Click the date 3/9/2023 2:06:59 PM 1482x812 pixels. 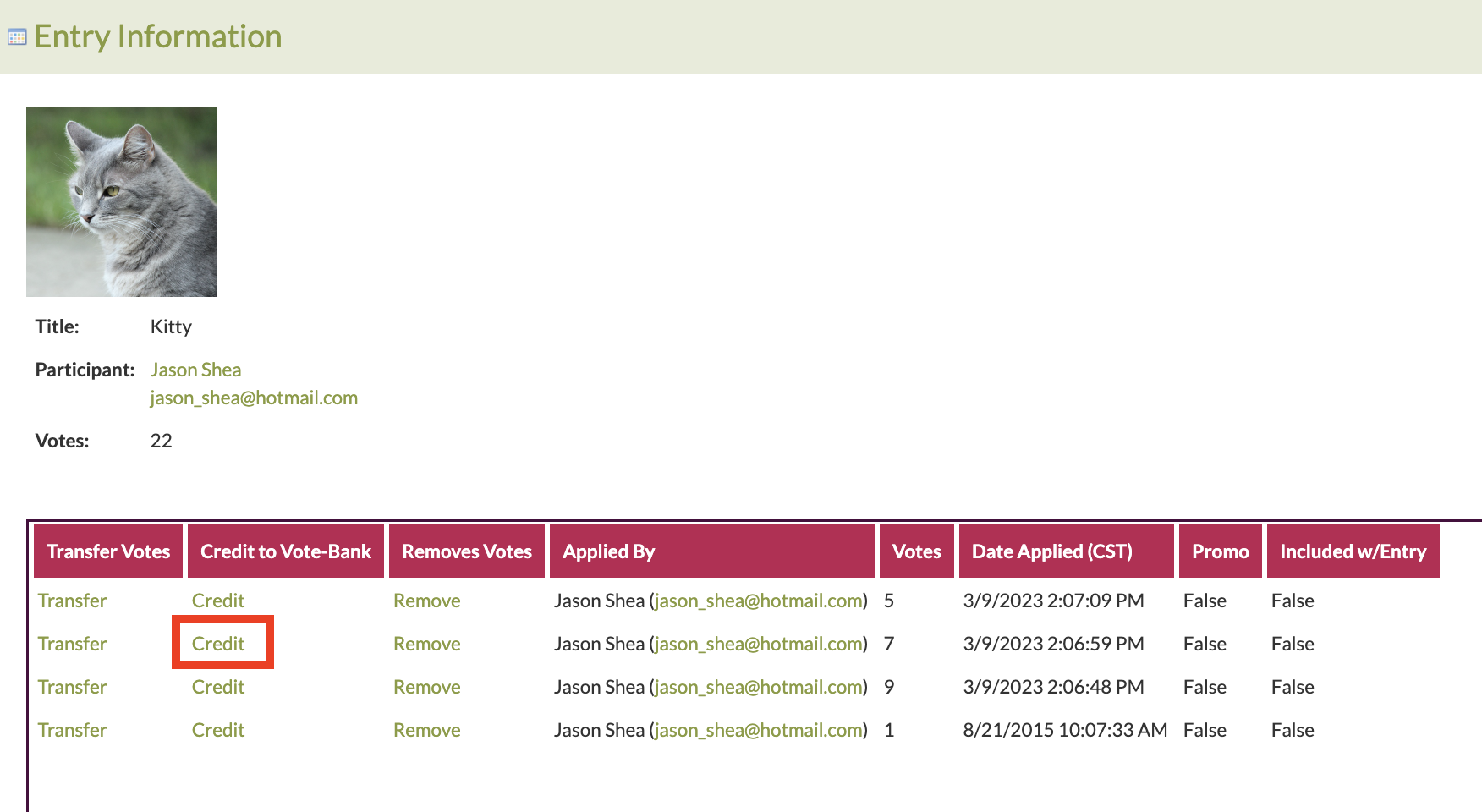(x=1053, y=644)
